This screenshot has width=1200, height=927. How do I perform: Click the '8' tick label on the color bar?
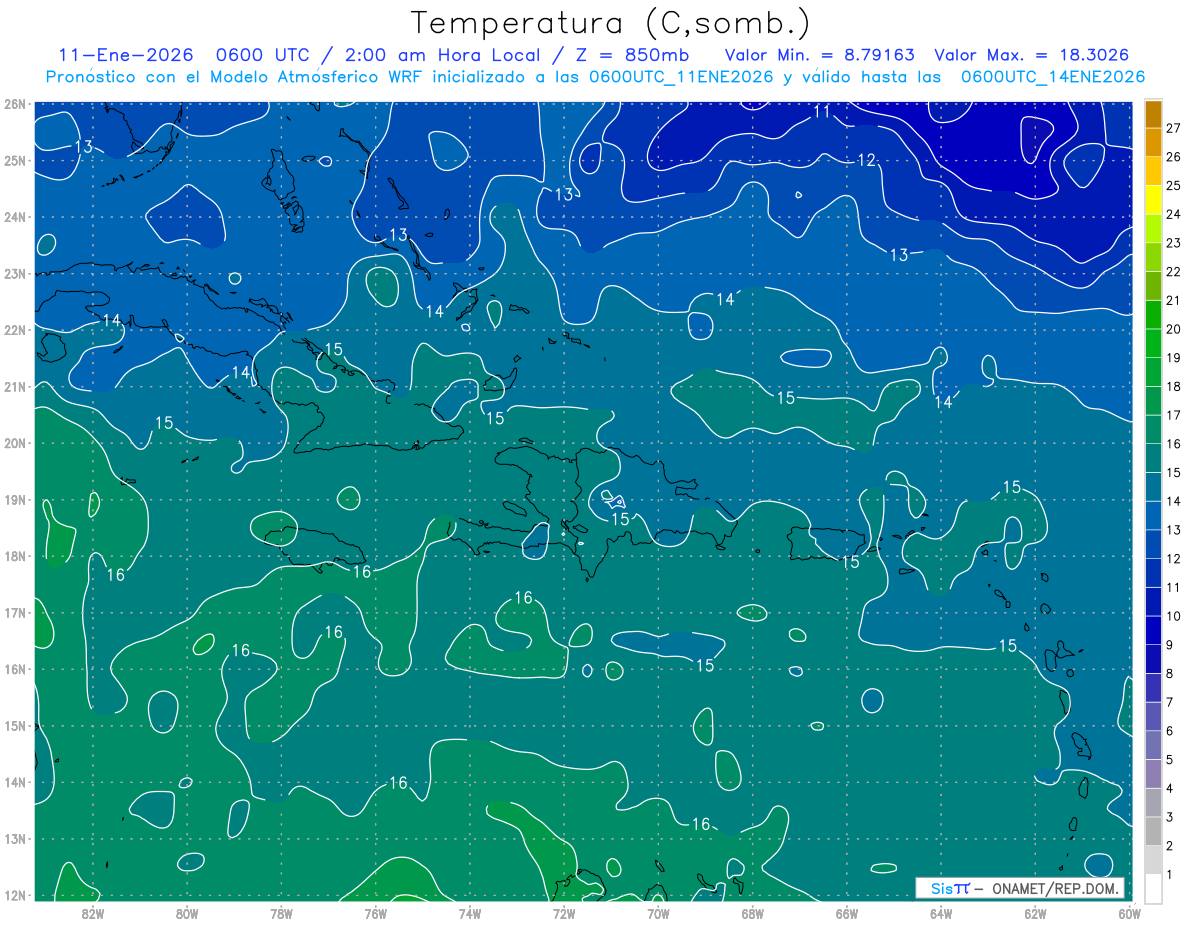coord(1170,674)
